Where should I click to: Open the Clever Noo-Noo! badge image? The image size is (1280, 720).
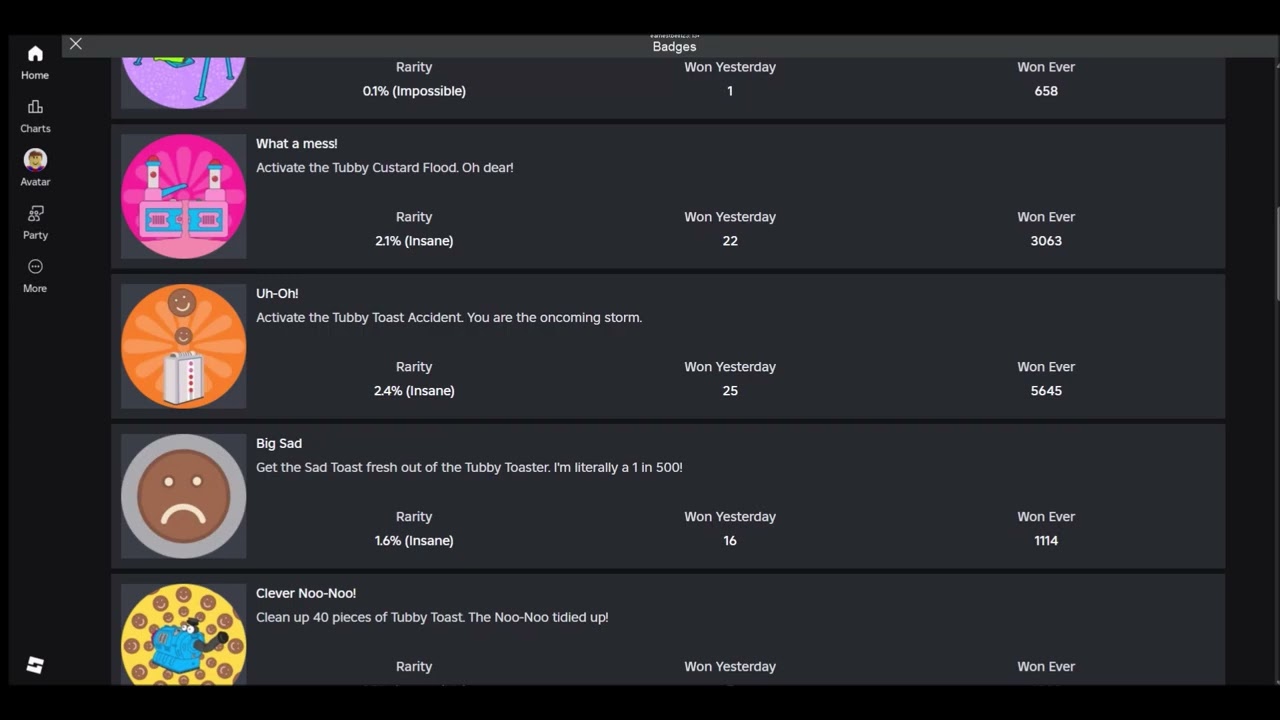184,634
